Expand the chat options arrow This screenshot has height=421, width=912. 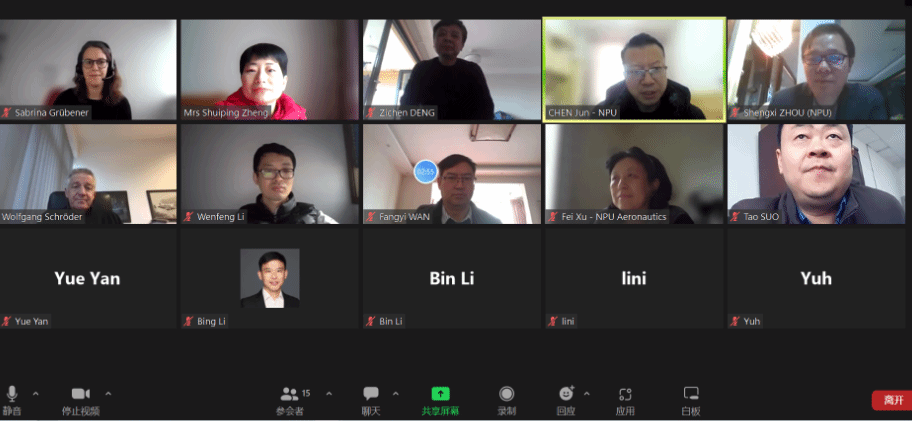pos(396,394)
